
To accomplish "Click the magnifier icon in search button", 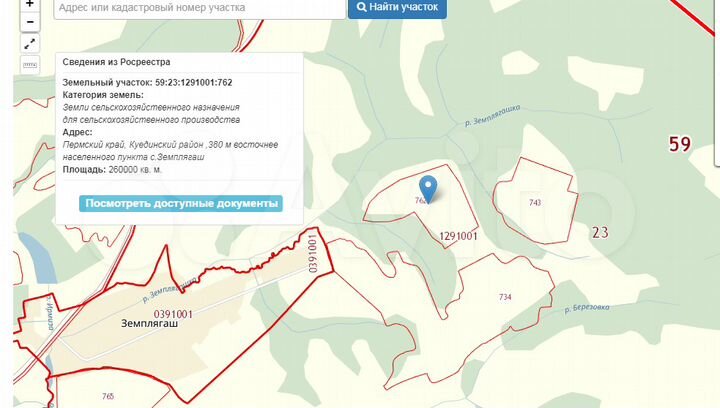I will pyautogui.click(x=362, y=7).
